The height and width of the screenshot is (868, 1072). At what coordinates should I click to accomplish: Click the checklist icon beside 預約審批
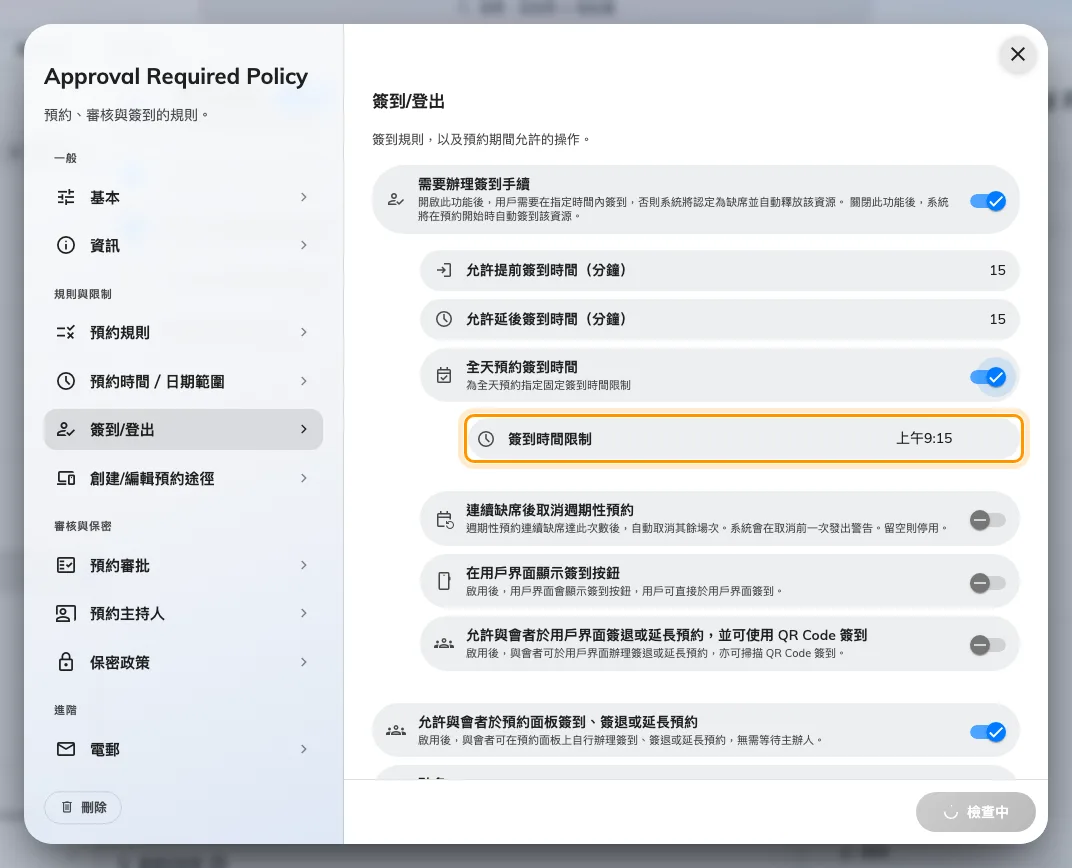pyautogui.click(x=66, y=565)
